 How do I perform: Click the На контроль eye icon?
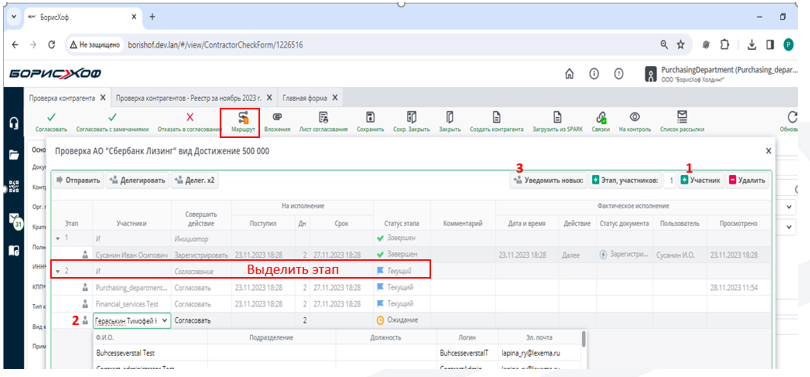point(634,117)
